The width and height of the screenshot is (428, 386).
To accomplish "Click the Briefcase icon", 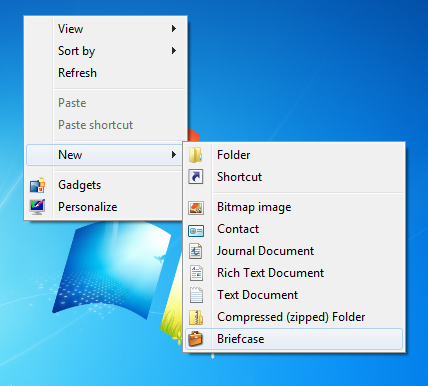I will [196, 339].
